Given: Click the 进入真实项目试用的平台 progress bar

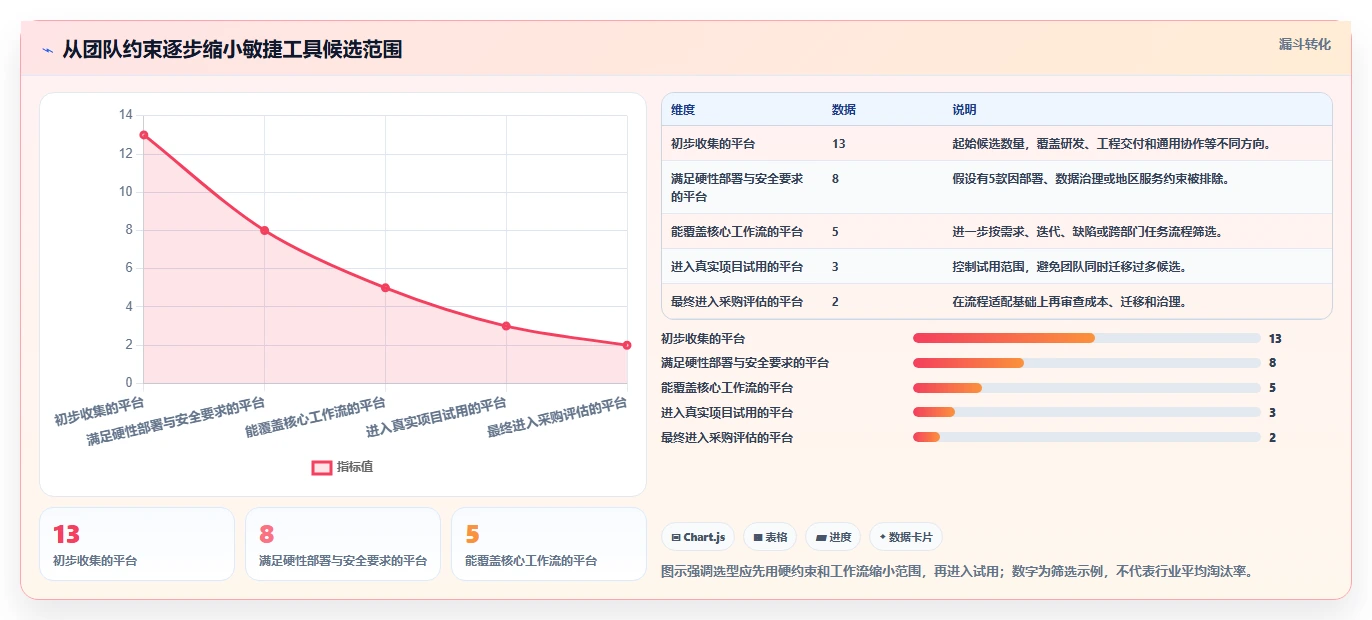Looking at the screenshot, I should pyautogui.click(x=1087, y=412).
